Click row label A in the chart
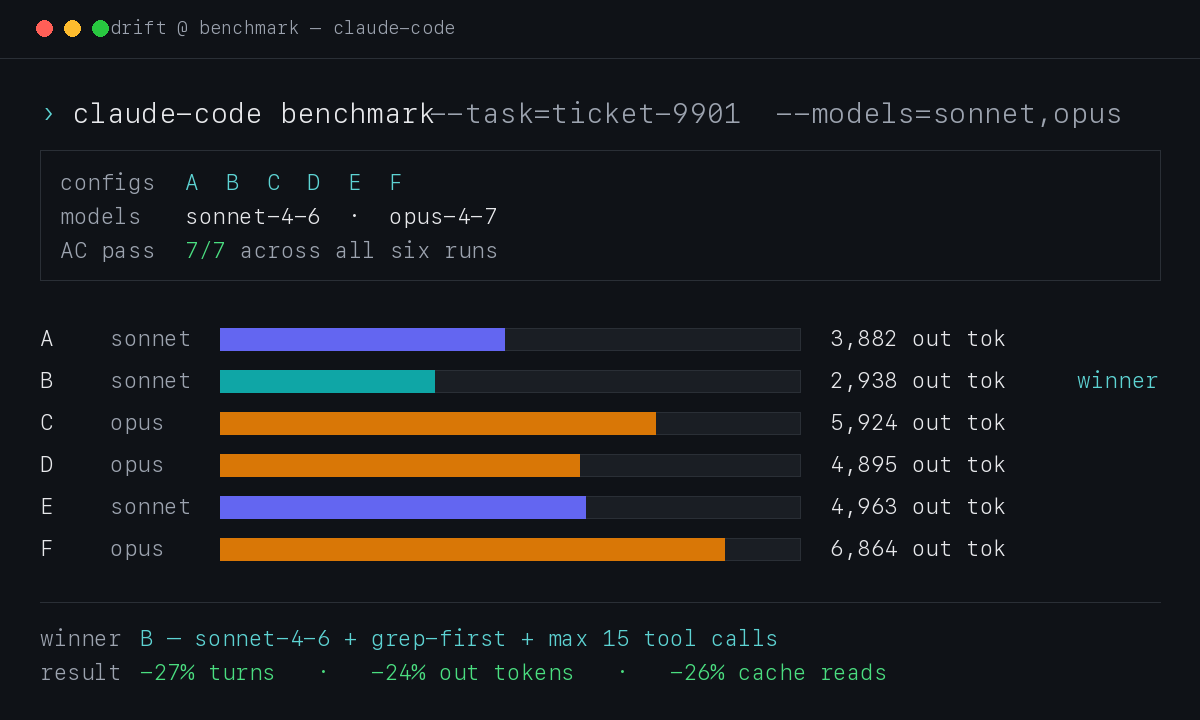Image resolution: width=1200 pixels, height=720 pixels. pyautogui.click(x=47, y=339)
